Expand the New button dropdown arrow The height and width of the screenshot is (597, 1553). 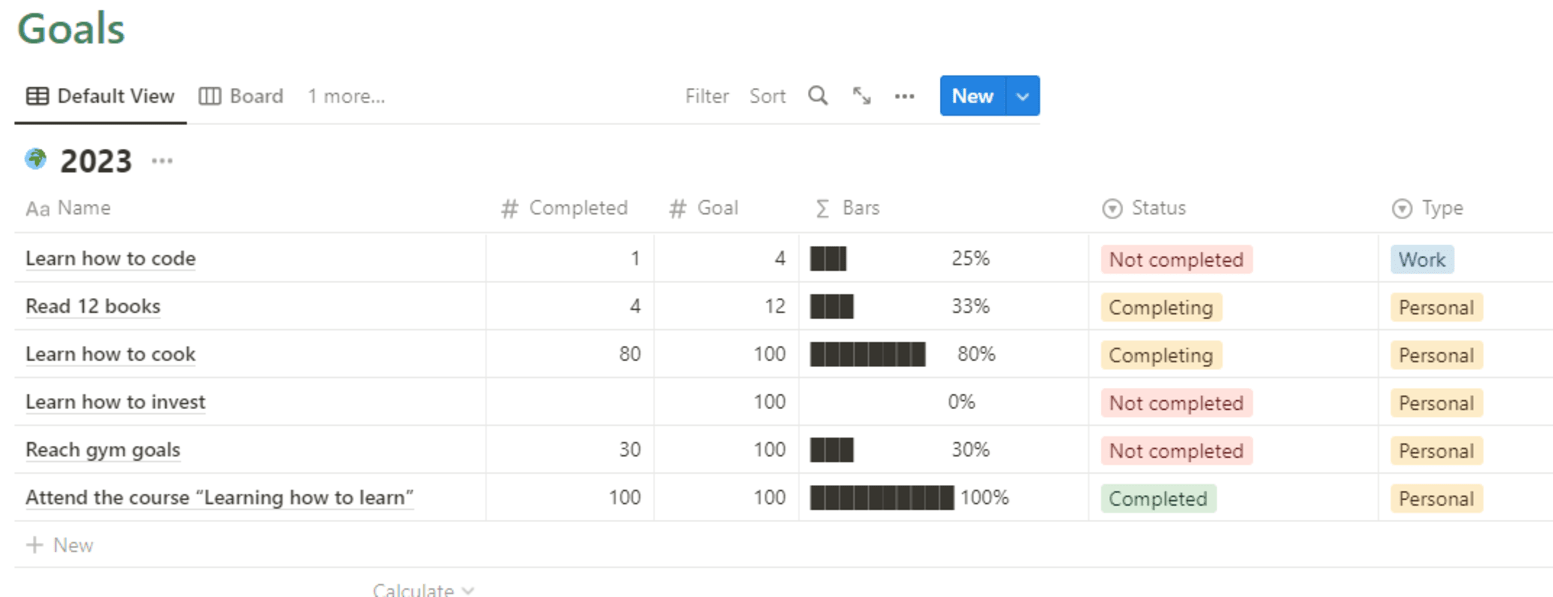click(x=1022, y=96)
